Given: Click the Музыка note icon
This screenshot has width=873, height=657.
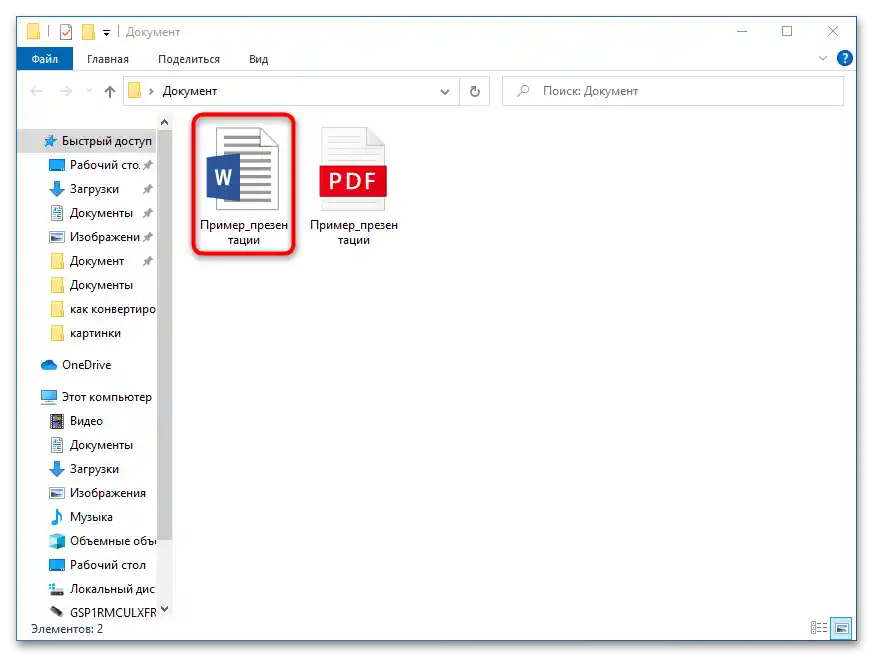Looking at the screenshot, I should (x=56, y=517).
